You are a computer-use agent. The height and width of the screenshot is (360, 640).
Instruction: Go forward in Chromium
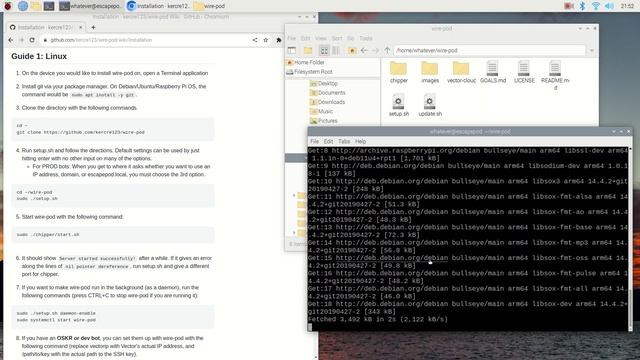22,40
